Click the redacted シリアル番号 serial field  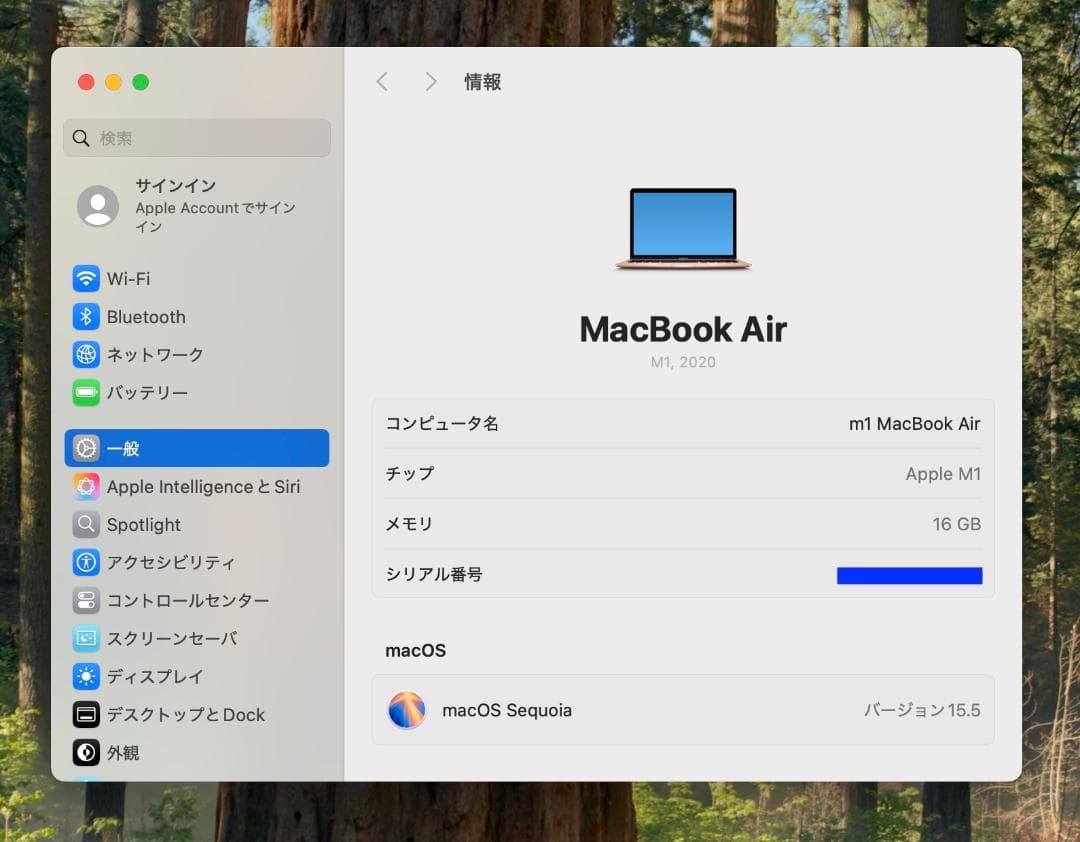point(909,575)
